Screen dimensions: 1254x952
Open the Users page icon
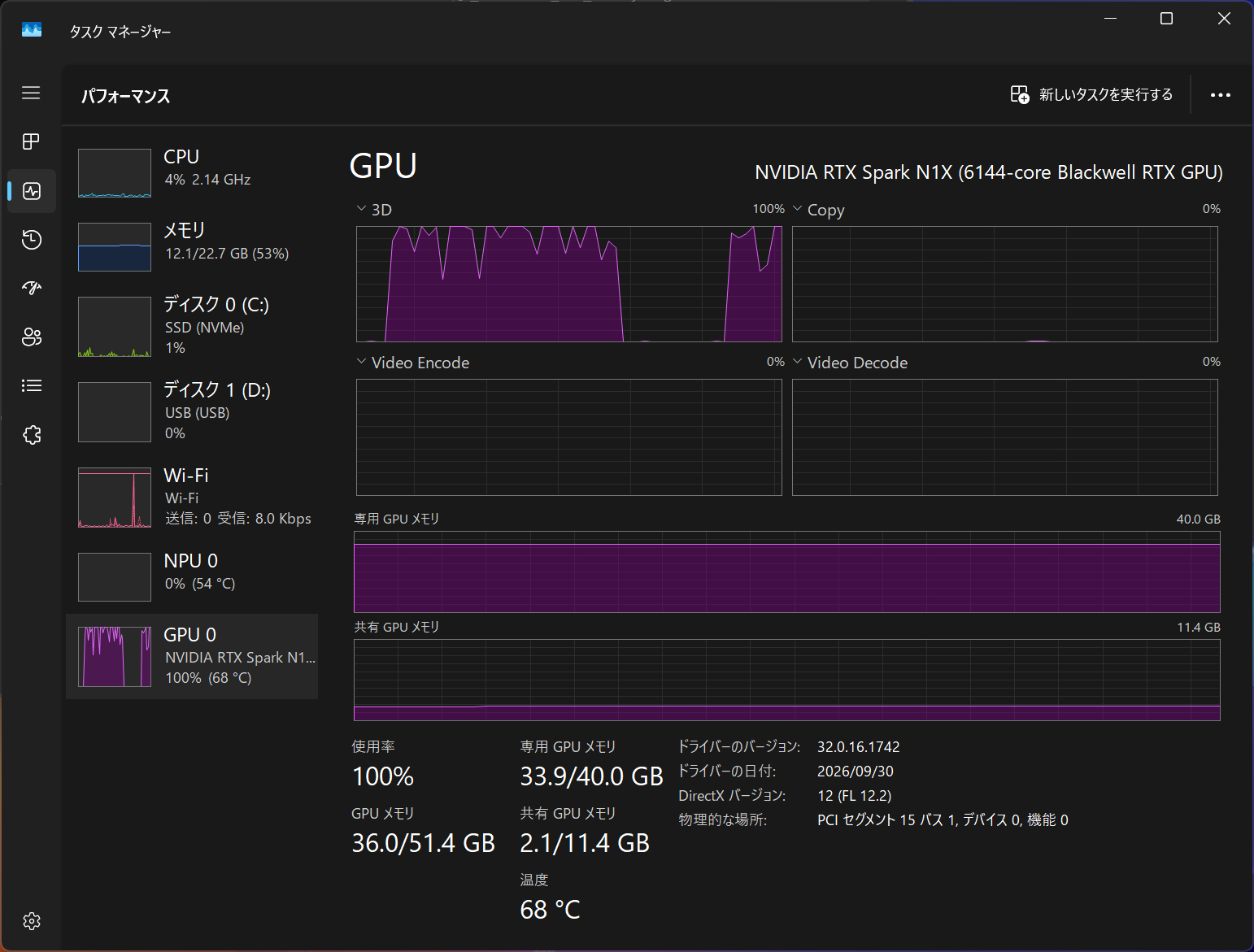coord(32,337)
